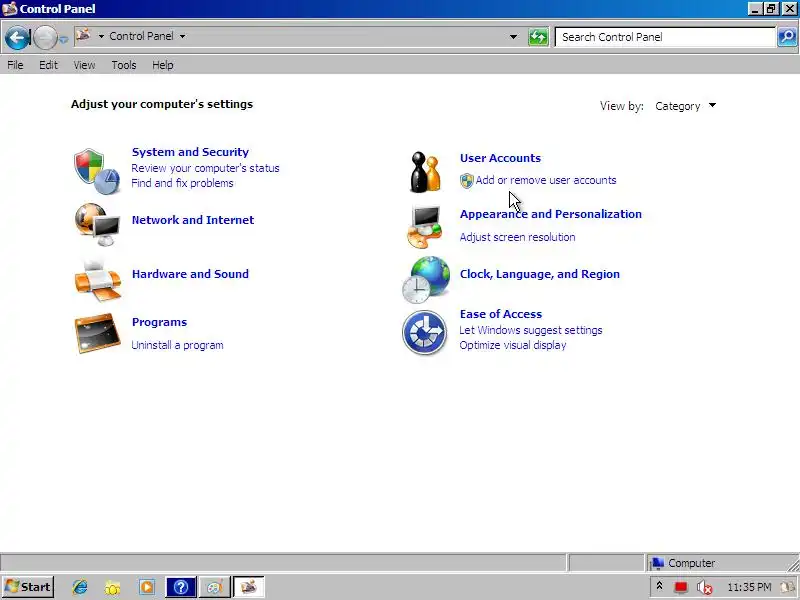Open the View menu
This screenshot has height=600, width=800.
point(84,65)
